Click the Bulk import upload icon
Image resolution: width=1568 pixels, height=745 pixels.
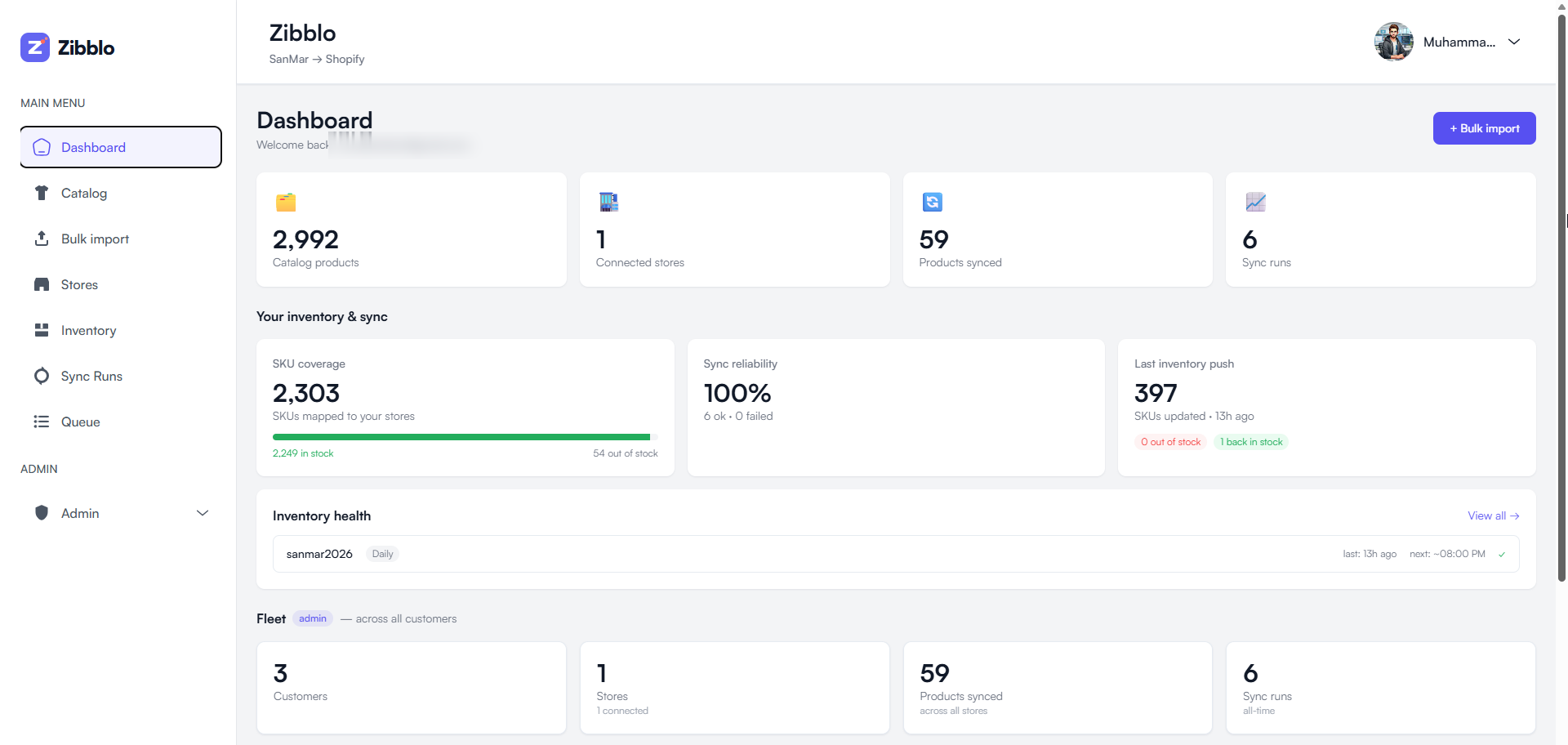[42, 239]
